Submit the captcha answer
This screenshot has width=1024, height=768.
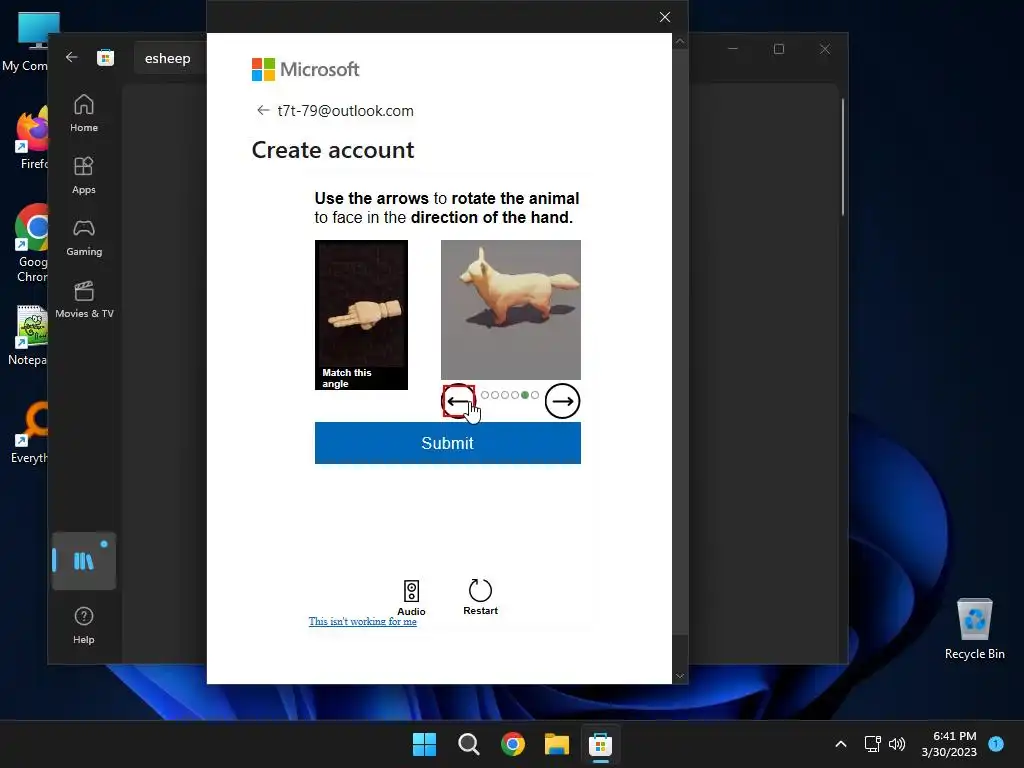coord(447,443)
